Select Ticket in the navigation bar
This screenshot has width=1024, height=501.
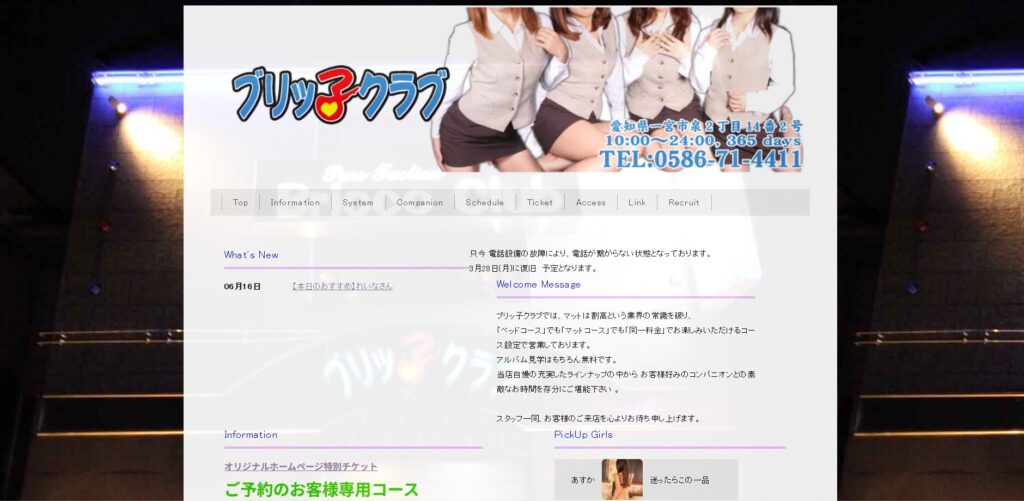coord(539,202)
